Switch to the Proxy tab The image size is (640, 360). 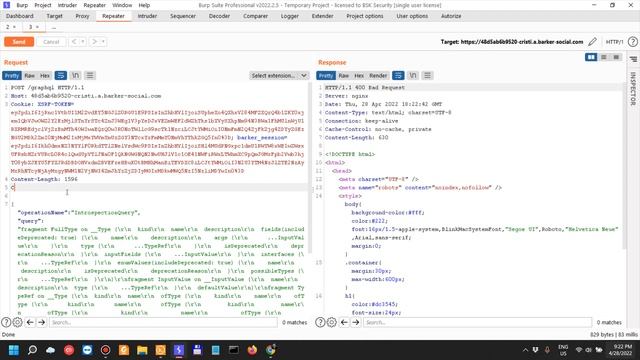[x=82, y=16]
